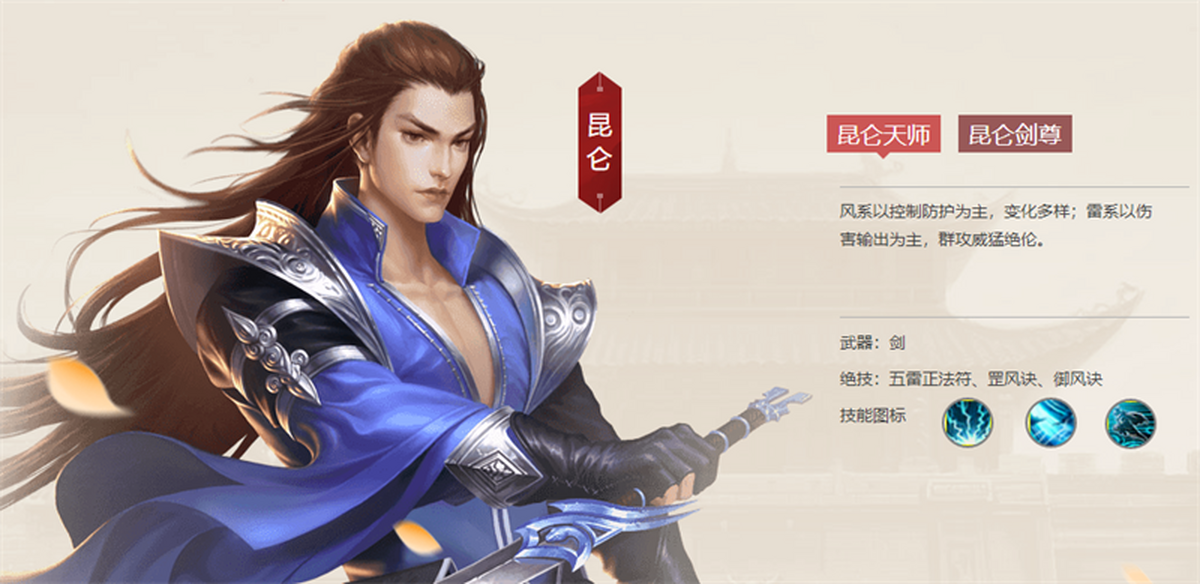Click the 技能图标 label
1200x584 pixels.
873,415
